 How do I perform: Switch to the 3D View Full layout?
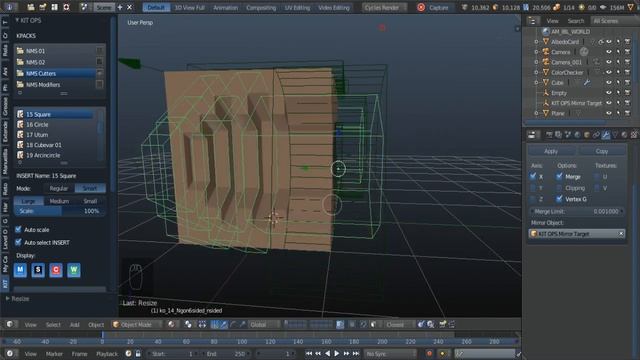click(189, 7)
